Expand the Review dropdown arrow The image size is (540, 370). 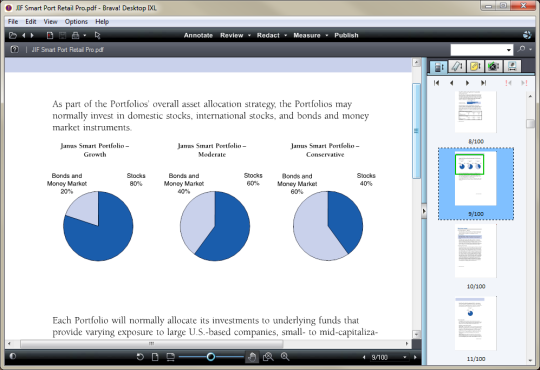pos(249,35)
